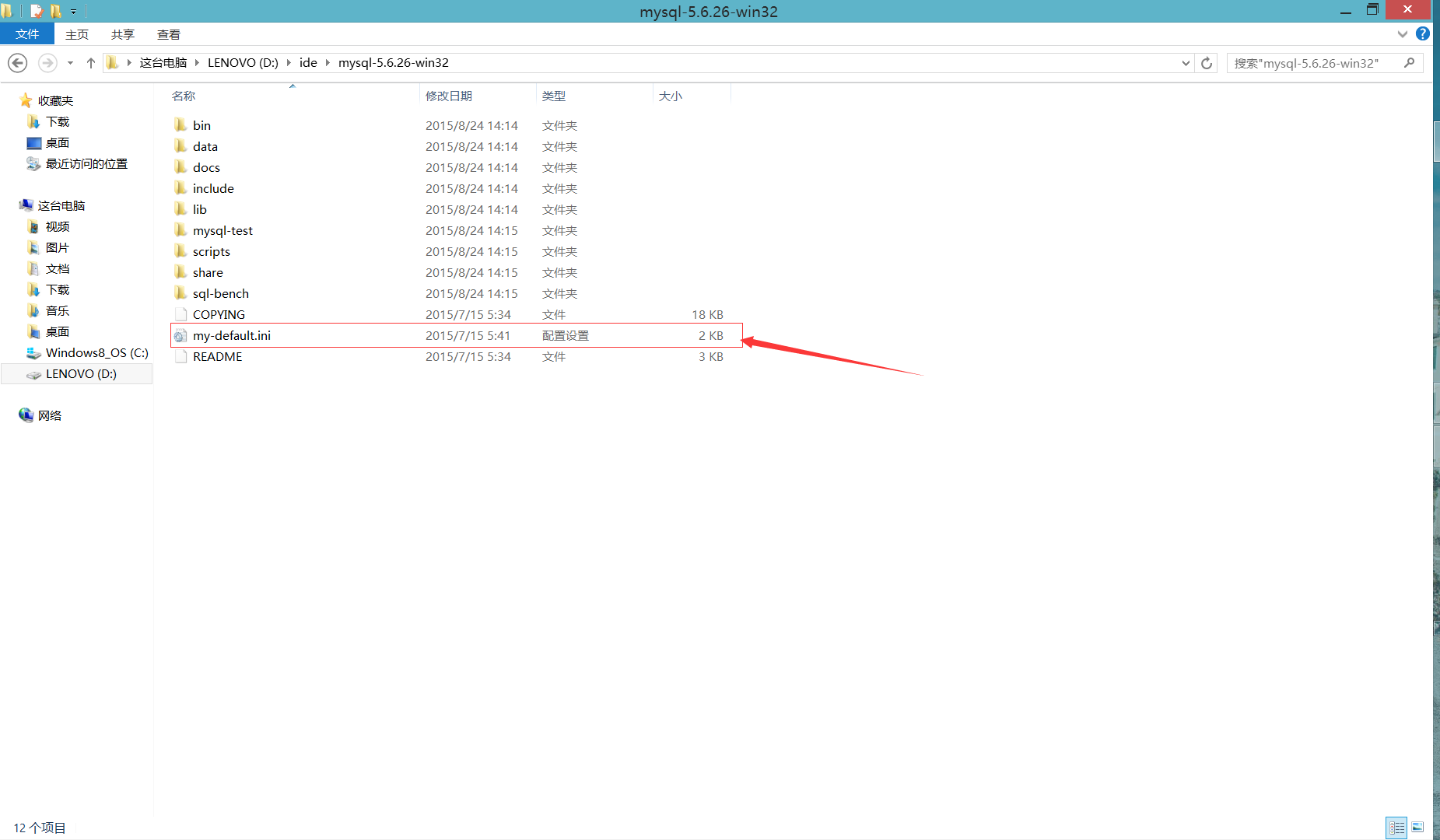
Task: Navigate to LENOVO (D:) in breadcrumb
Action: coord(243,62)
